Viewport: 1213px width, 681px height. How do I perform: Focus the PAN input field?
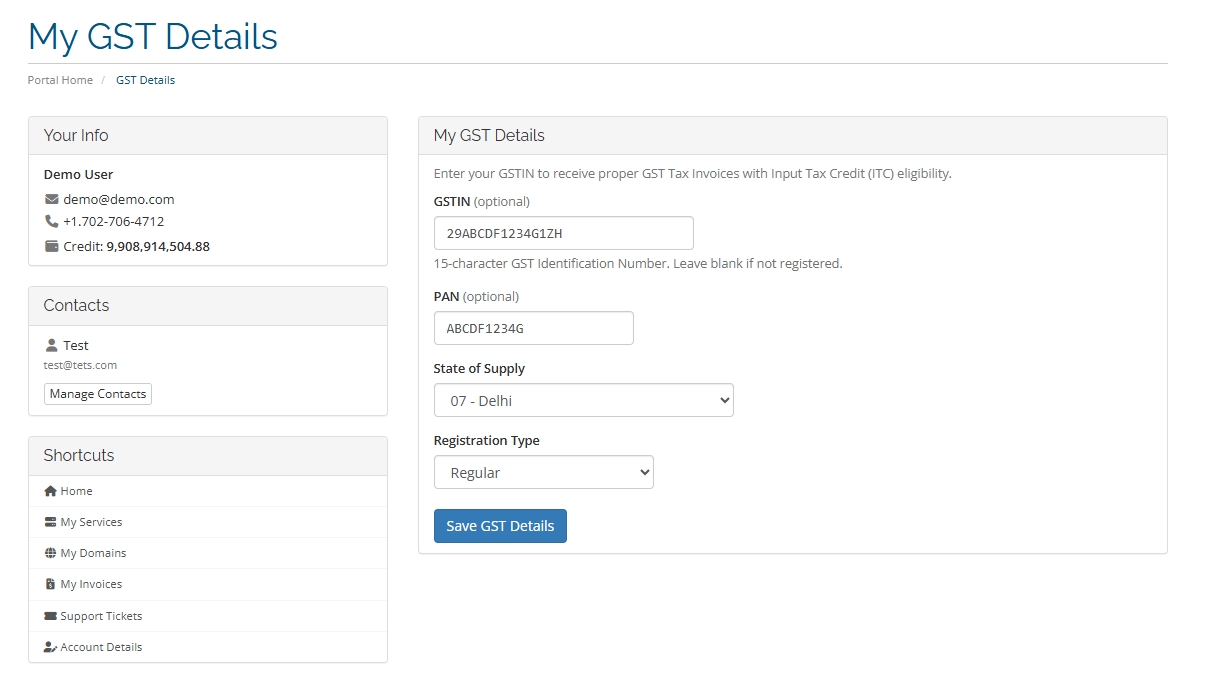click(x=534, y=328)
